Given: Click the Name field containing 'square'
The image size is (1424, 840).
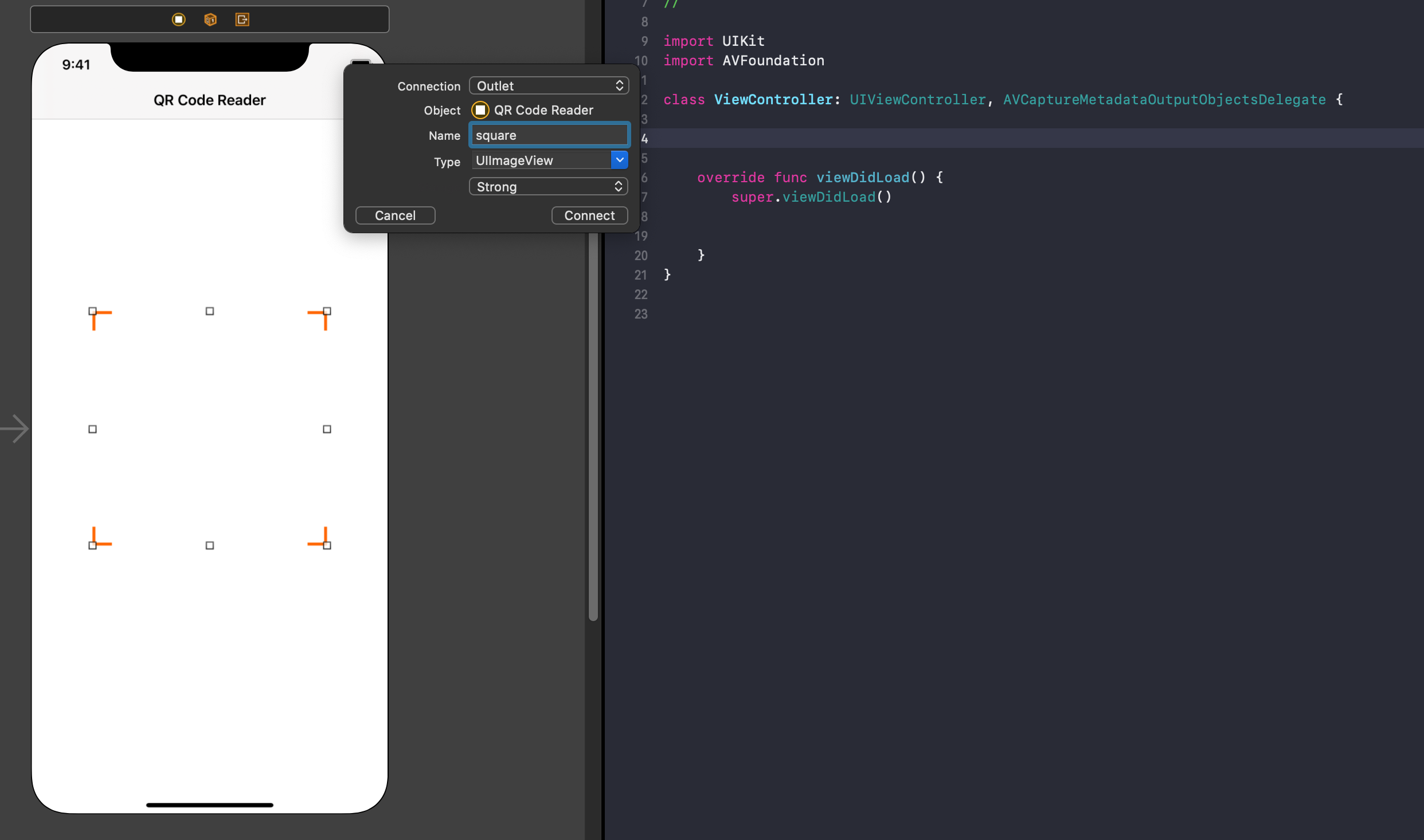Looking at the screenshot, I should [x=549, y=135].
